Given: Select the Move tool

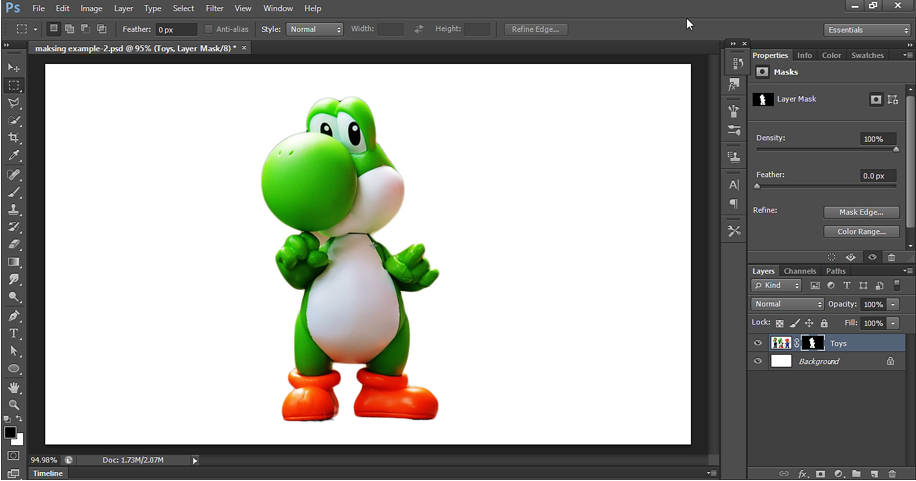Looking at the screenshot, I should [x=14, y=68].
